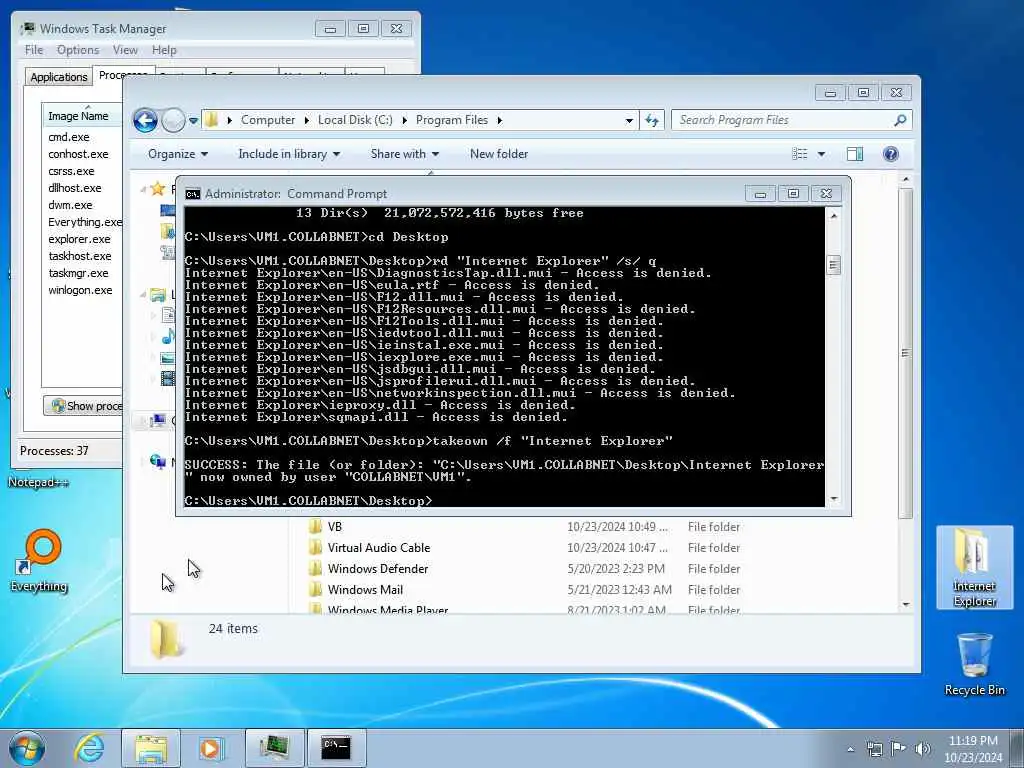Click the New folder button
This screenshot has height=768, width=1024.
point(499,154)
